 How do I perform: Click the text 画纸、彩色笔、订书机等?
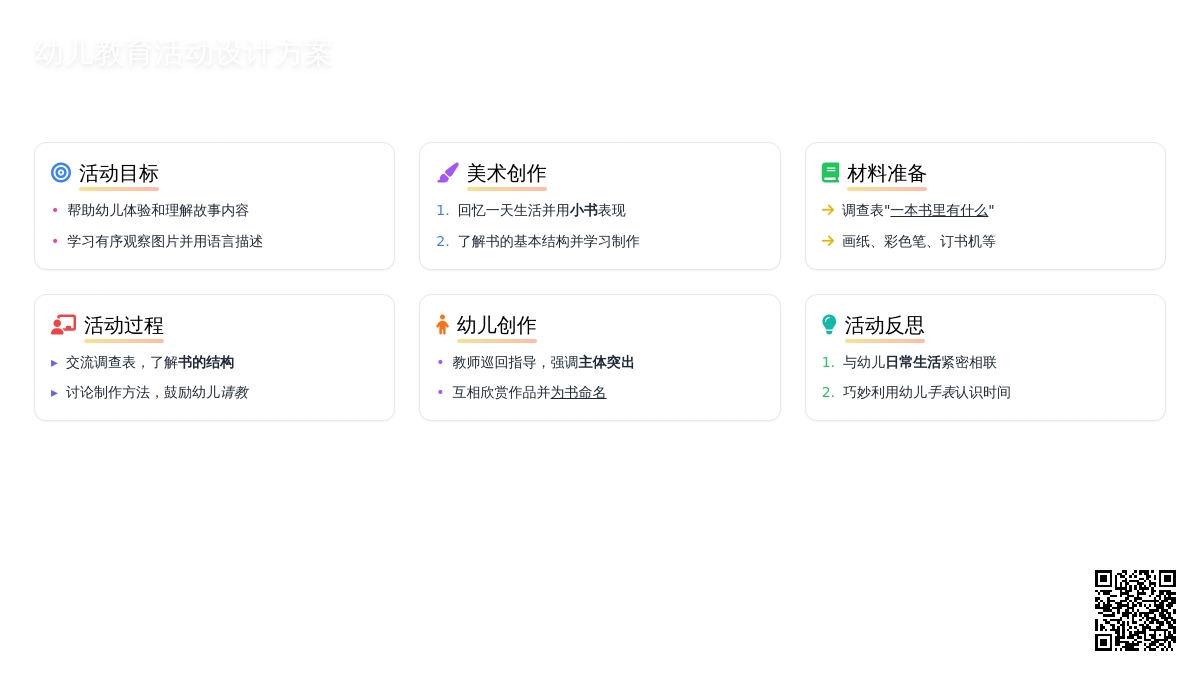click(919, 241)
